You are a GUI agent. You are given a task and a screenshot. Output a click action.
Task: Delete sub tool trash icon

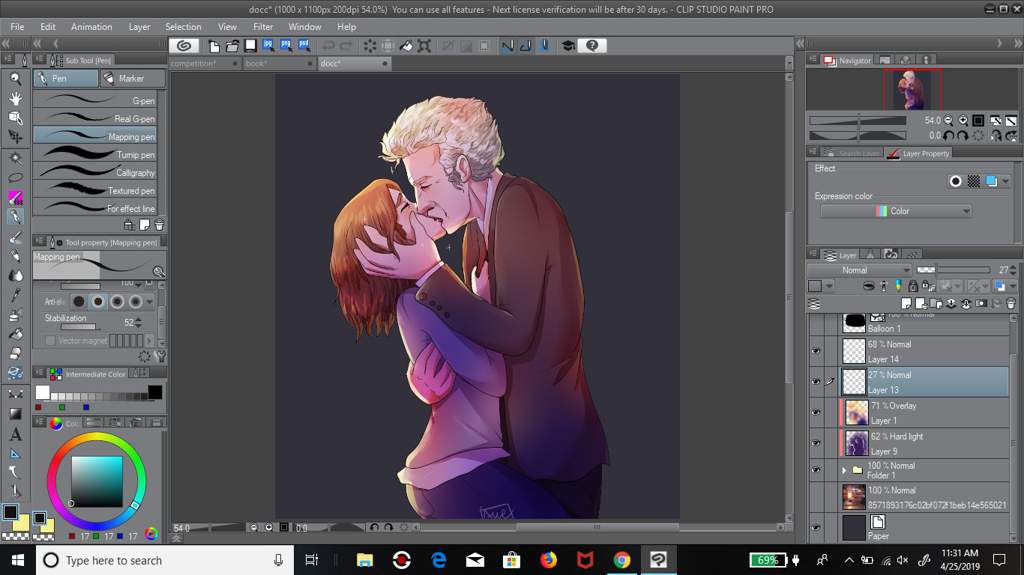coord(159,225)
